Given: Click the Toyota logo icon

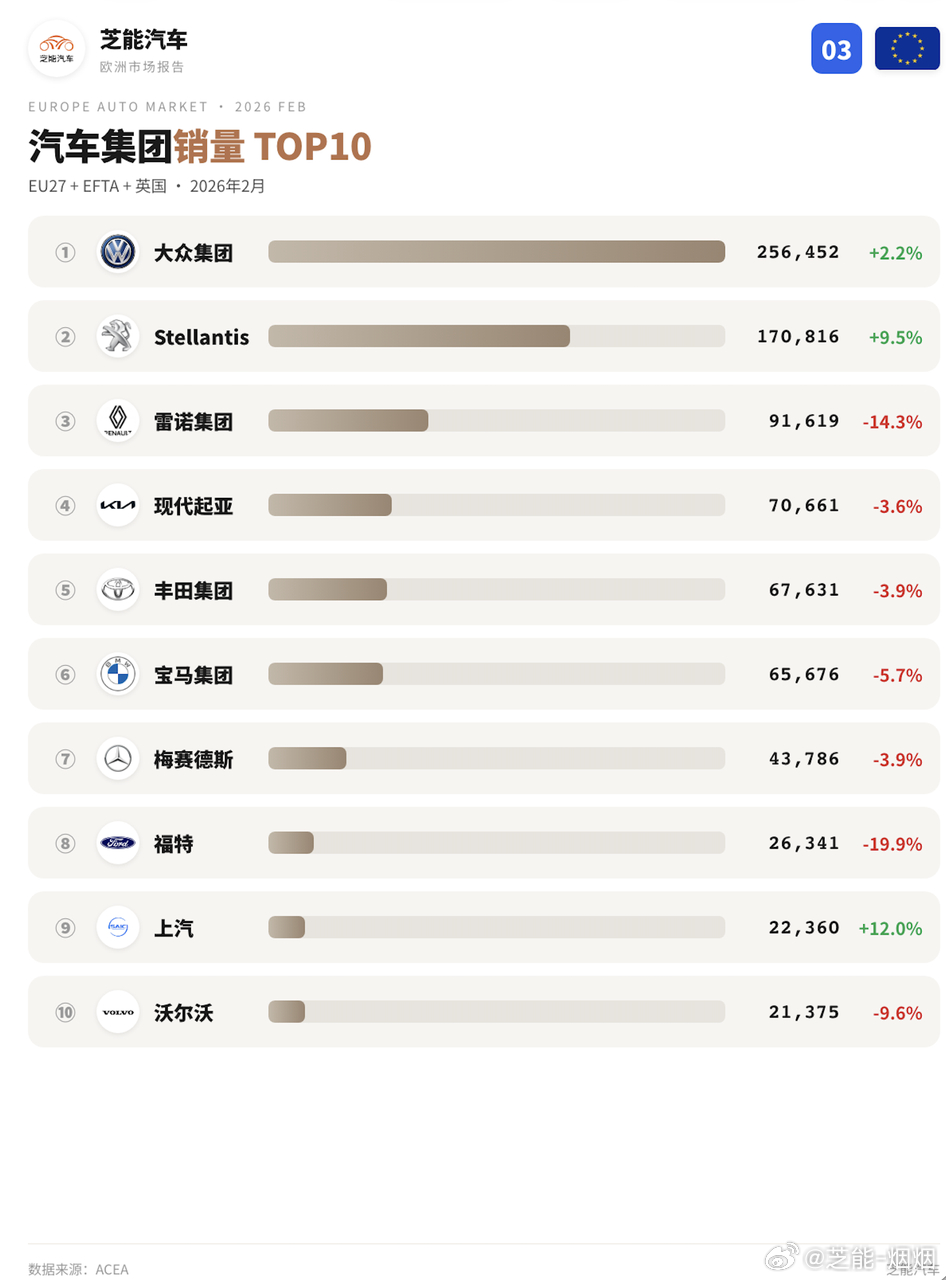Looking at the screenshot, I should [x=118, y=590].
